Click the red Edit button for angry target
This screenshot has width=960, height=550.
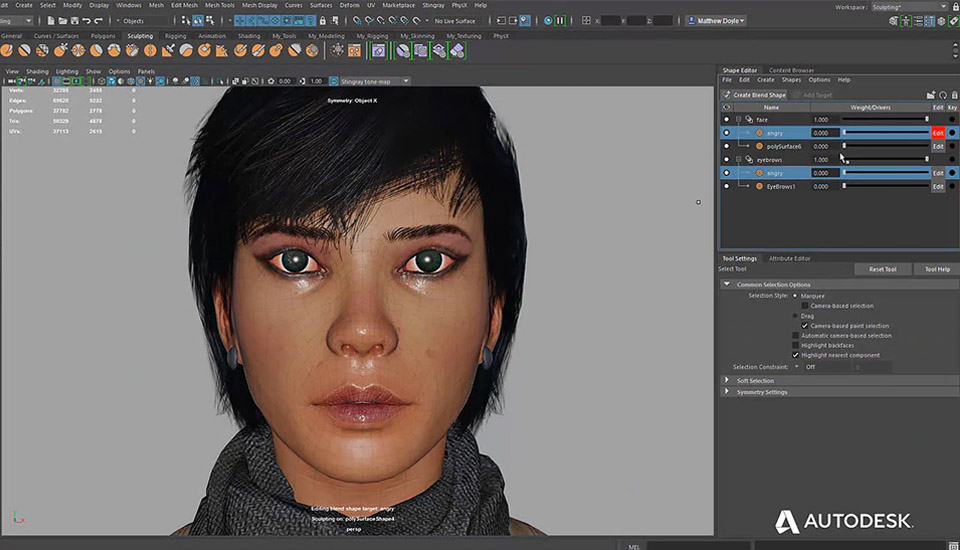[938, 133]
